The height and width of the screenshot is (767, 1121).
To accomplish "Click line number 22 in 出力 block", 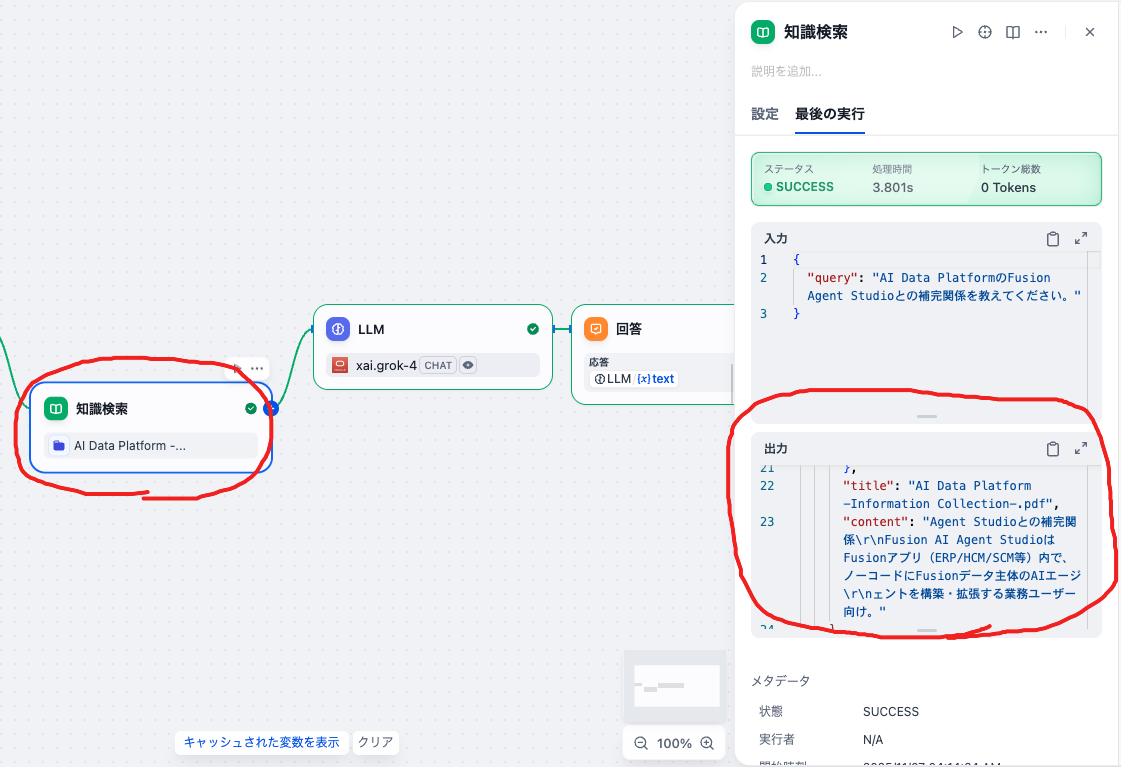I will click(767, 486).
